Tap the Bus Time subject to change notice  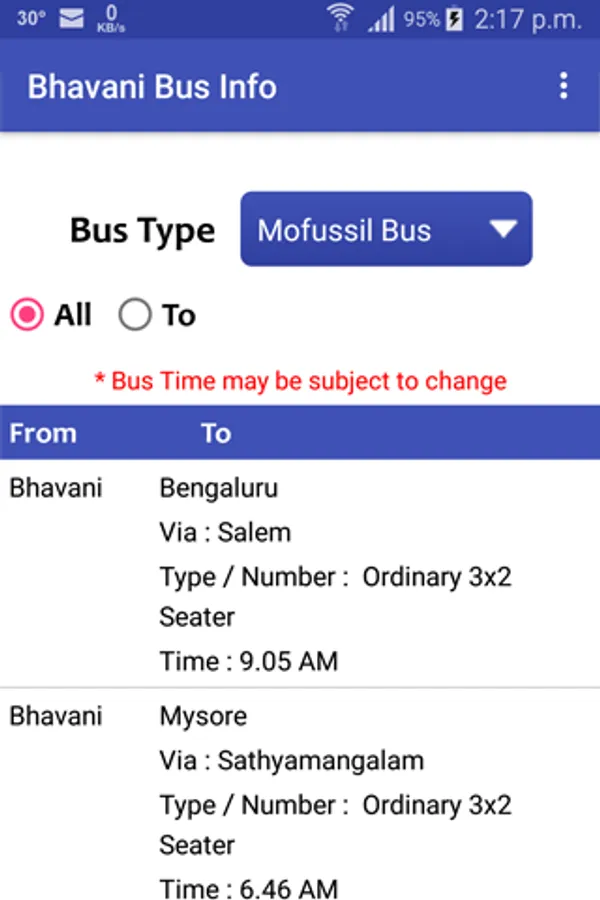pyautogui.click(x=300, y=381)
